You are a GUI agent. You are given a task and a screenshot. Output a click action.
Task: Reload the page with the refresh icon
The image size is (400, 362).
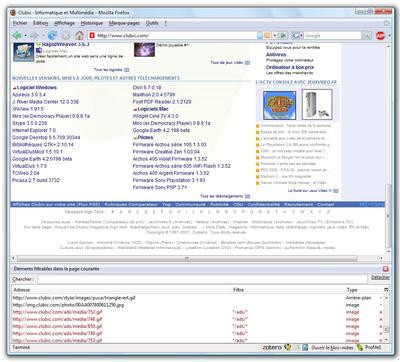point(52,35)
